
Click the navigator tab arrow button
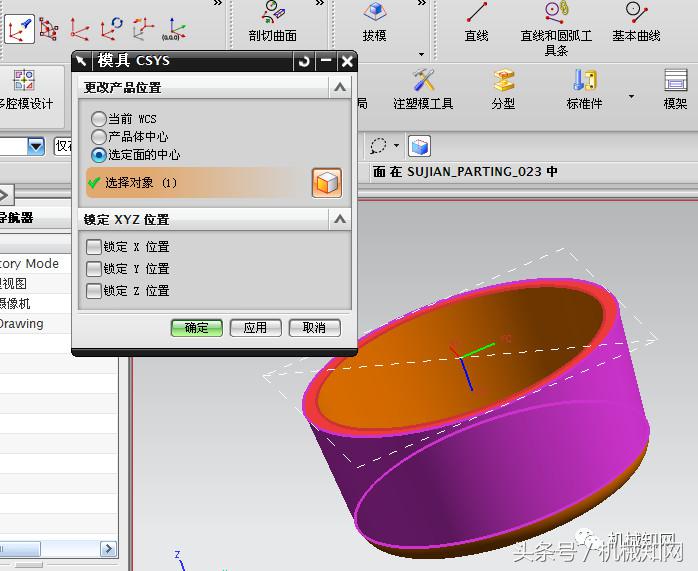tap(7, 195)
